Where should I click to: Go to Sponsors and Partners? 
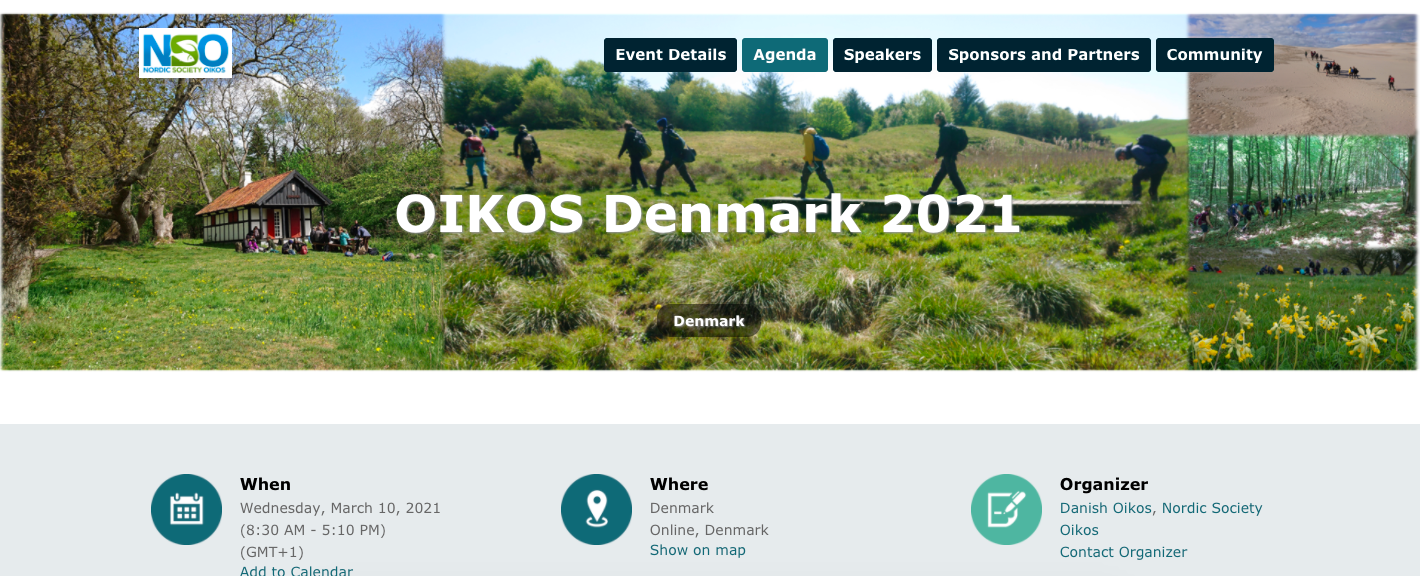[1044, 55]
